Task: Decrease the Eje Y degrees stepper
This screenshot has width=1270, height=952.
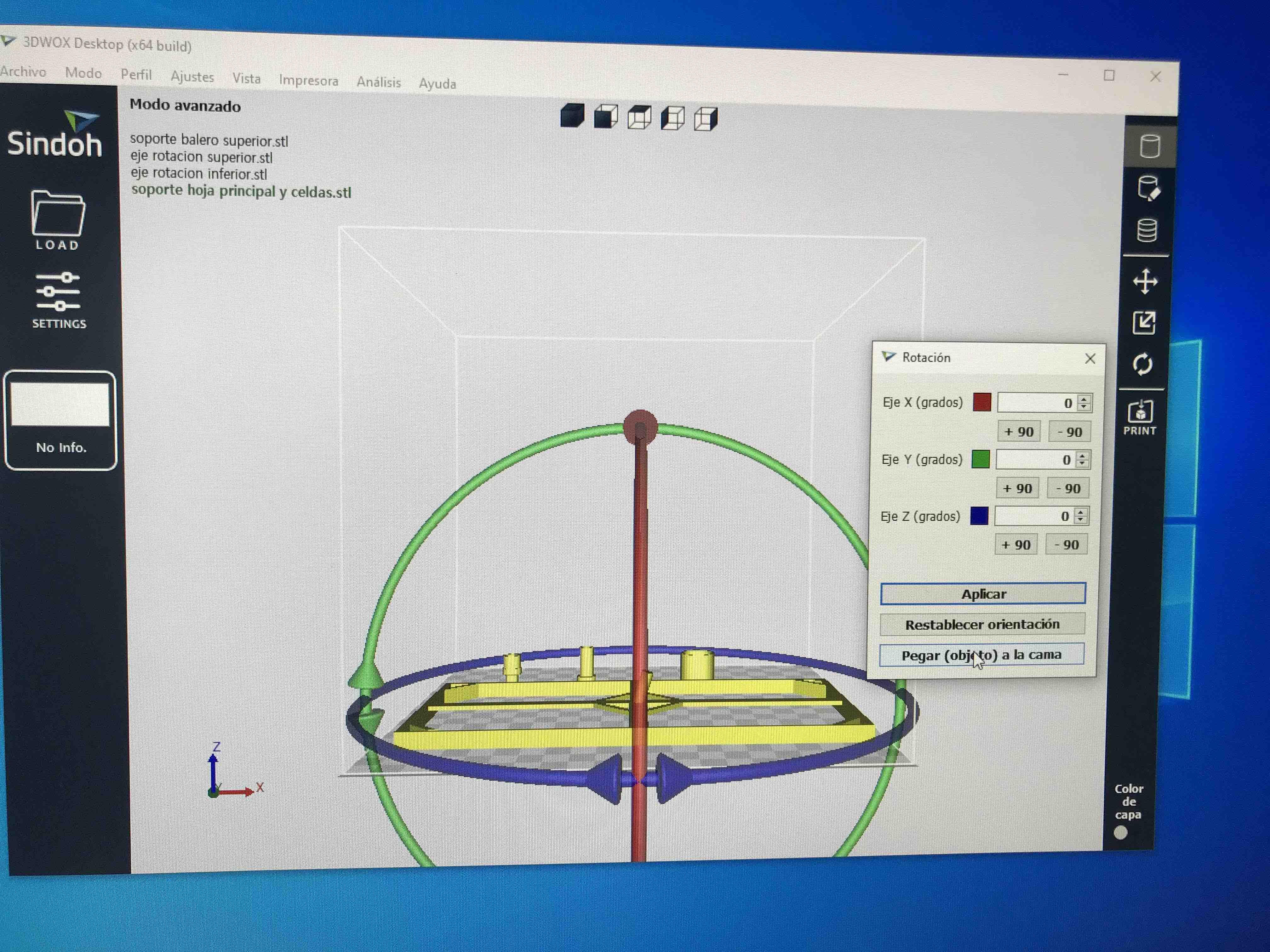Action: pyautogui.click(x=1082, y=464)
